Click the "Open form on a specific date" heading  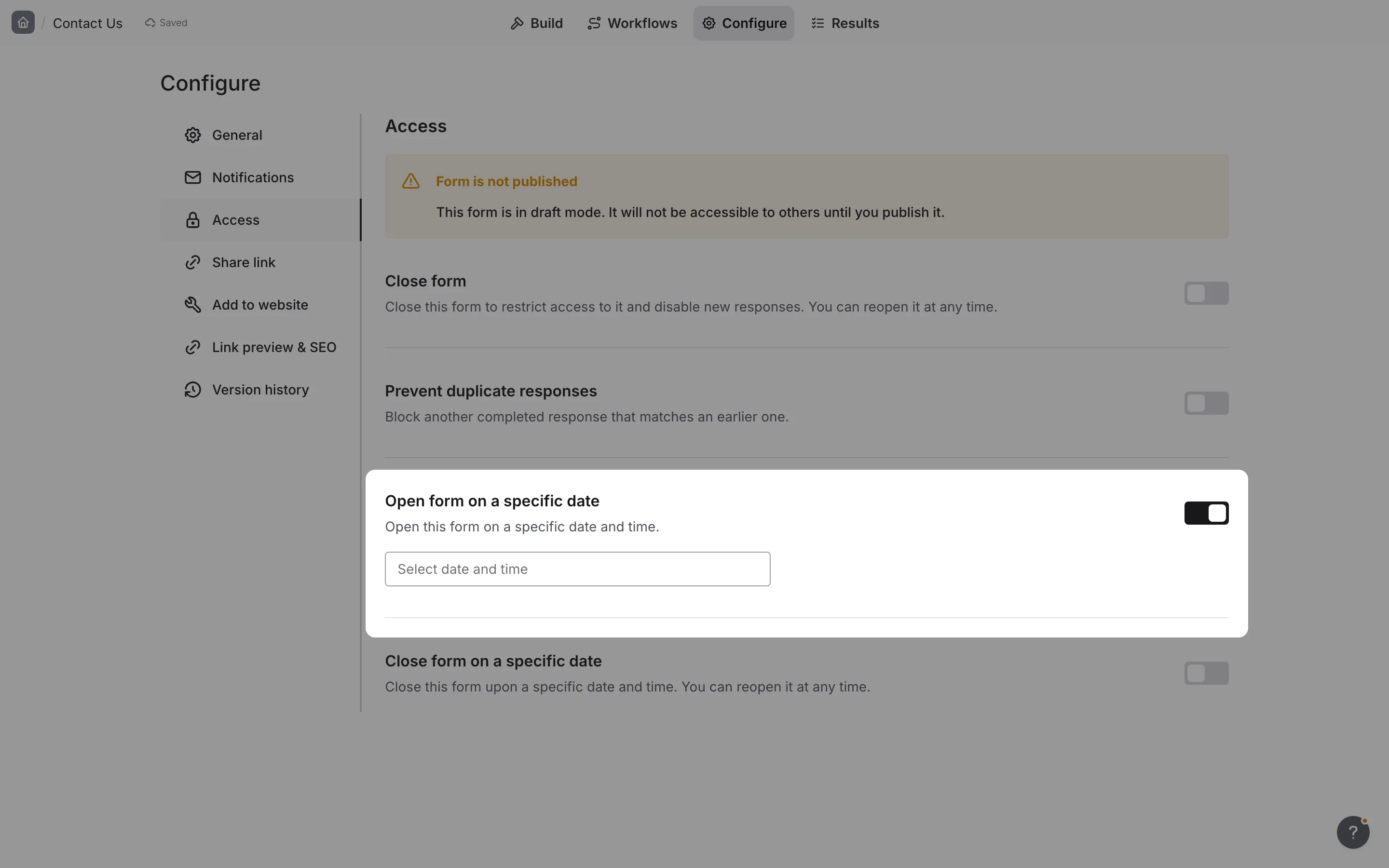(x=492, y=501)
